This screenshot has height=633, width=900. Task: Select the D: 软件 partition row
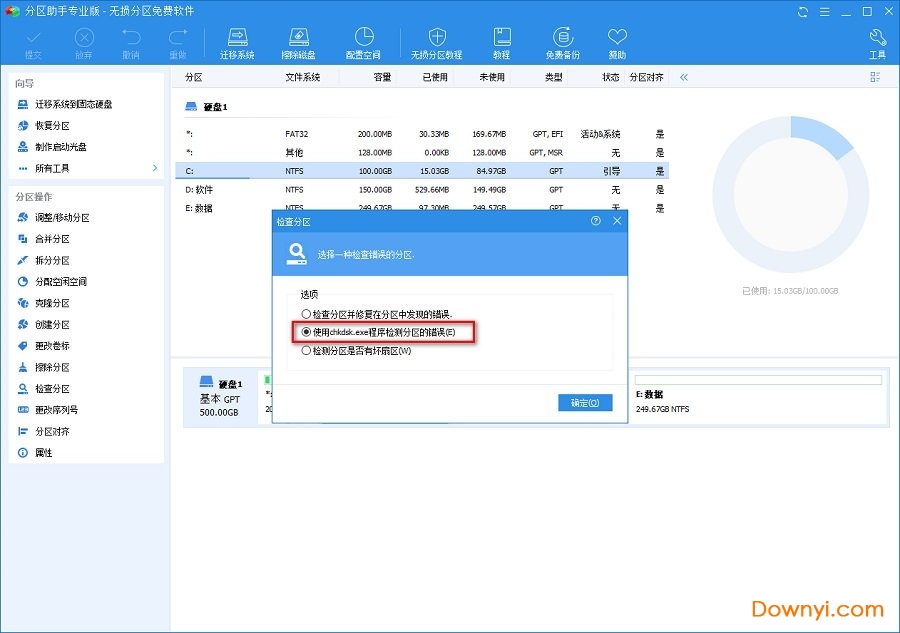420,189
